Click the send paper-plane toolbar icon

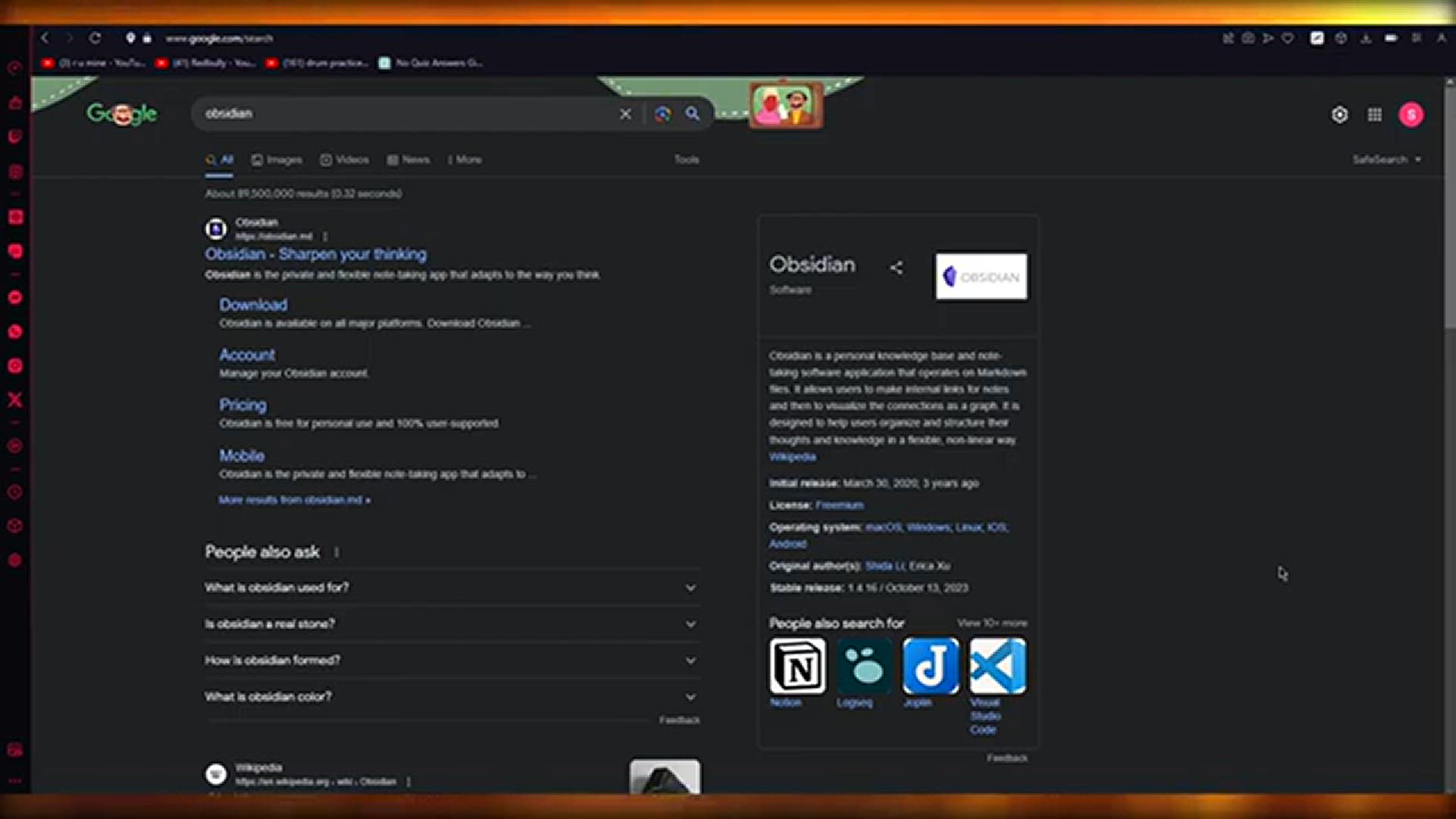pos(1268,38)
